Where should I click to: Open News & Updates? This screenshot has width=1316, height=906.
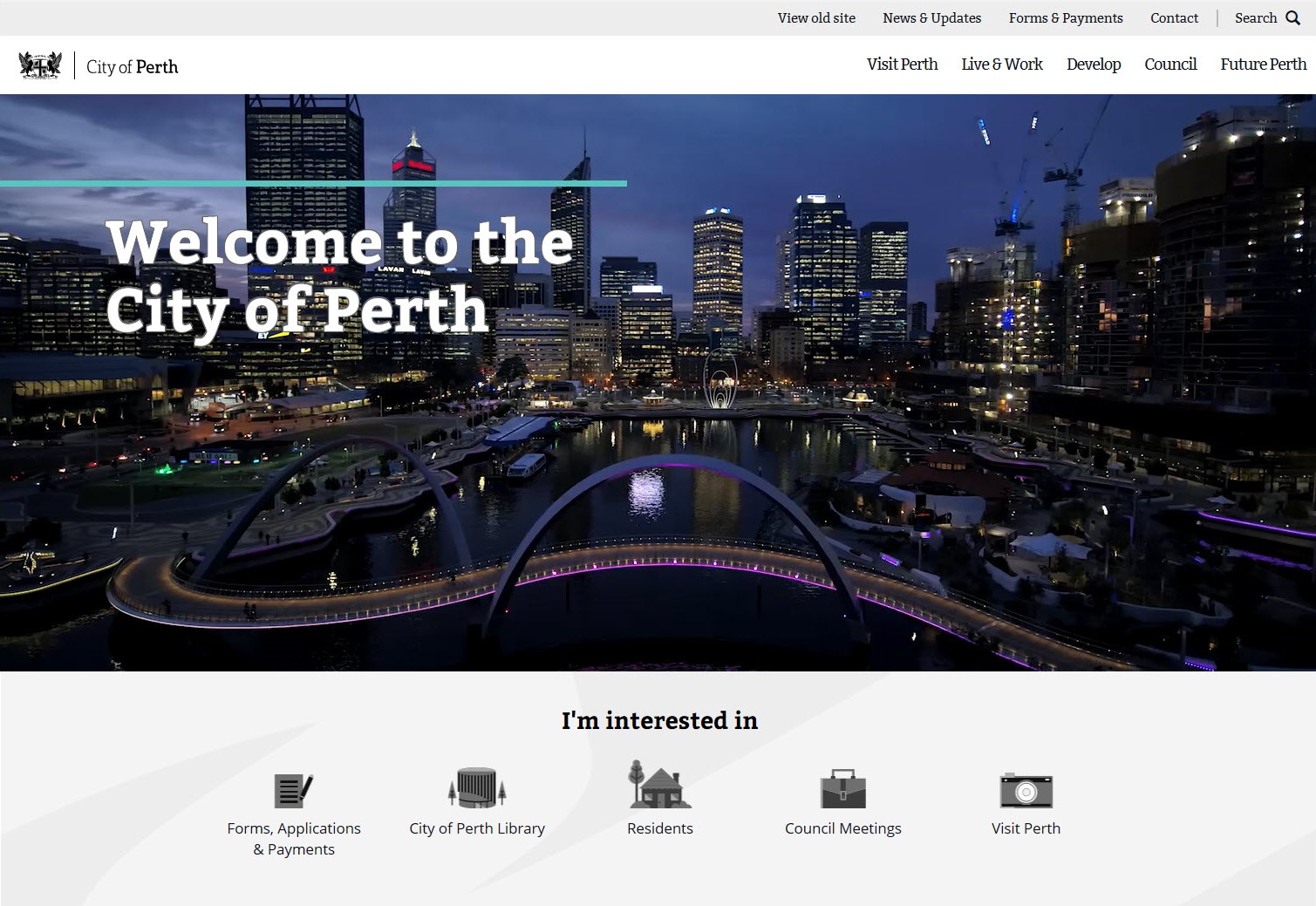931,17
